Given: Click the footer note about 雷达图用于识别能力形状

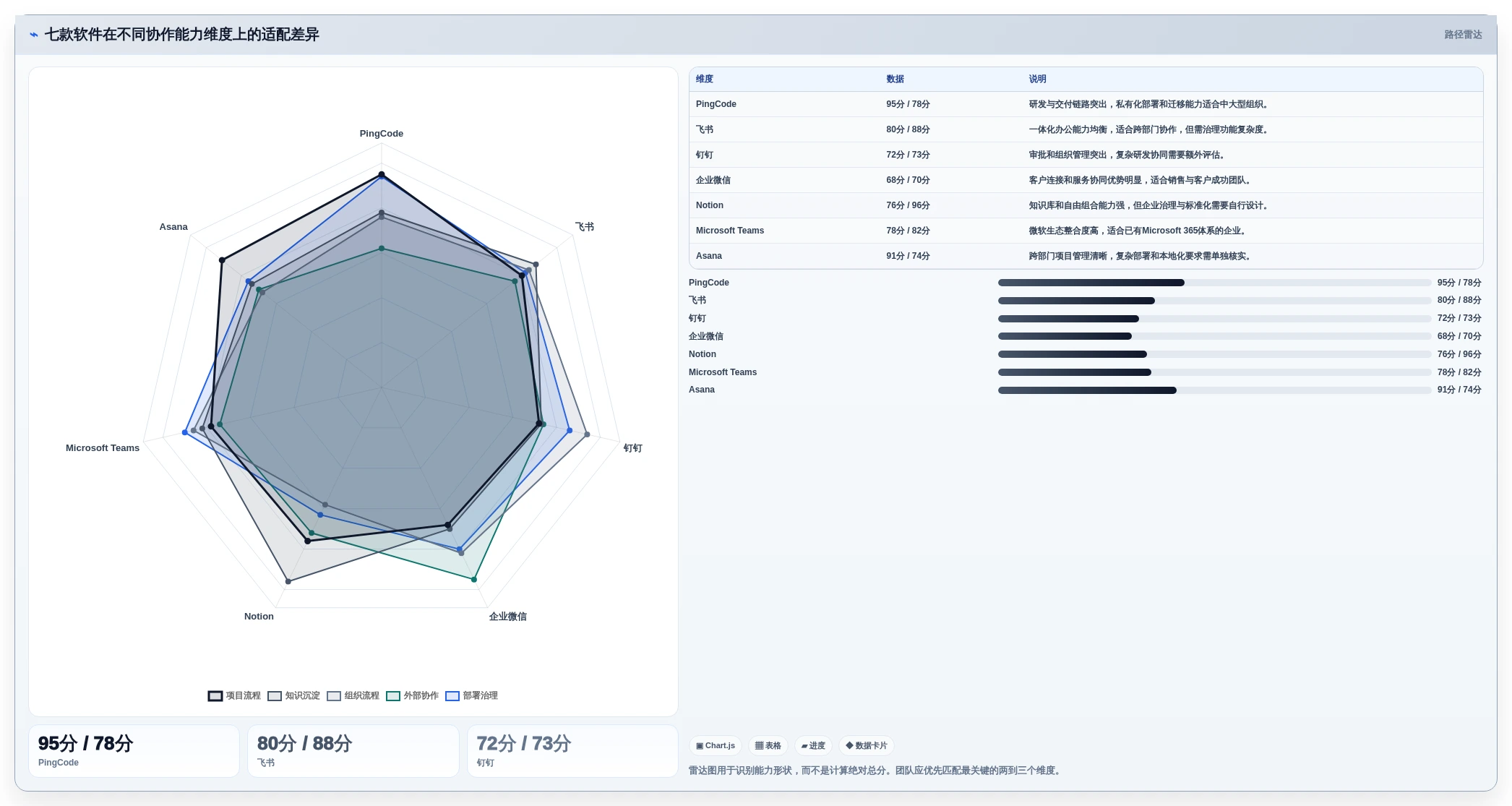Looking at the screenshot, I should coord(877,771).
